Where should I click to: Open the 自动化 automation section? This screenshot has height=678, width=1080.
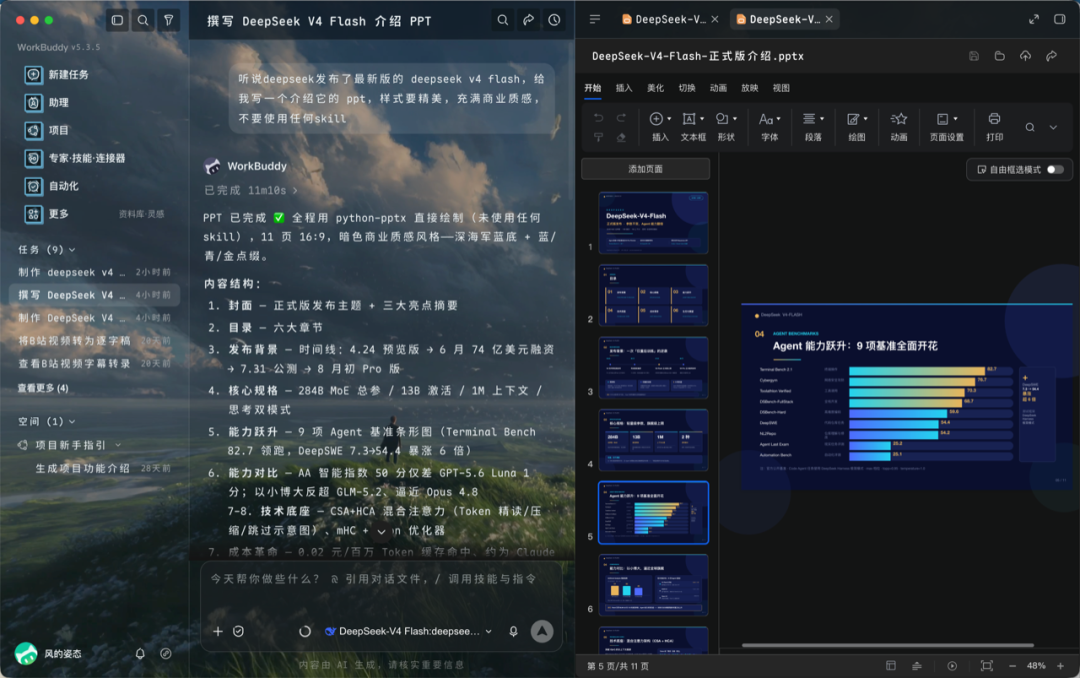coord(52,186)
